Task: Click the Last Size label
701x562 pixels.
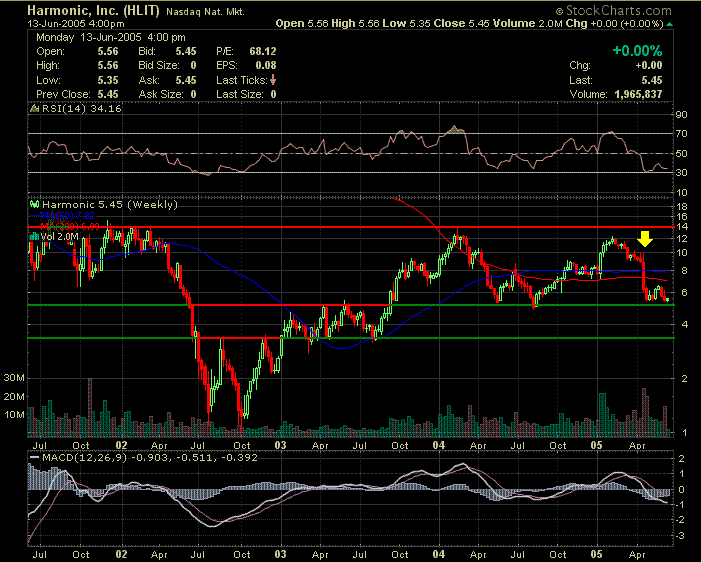Action: [x=240, y=94]
